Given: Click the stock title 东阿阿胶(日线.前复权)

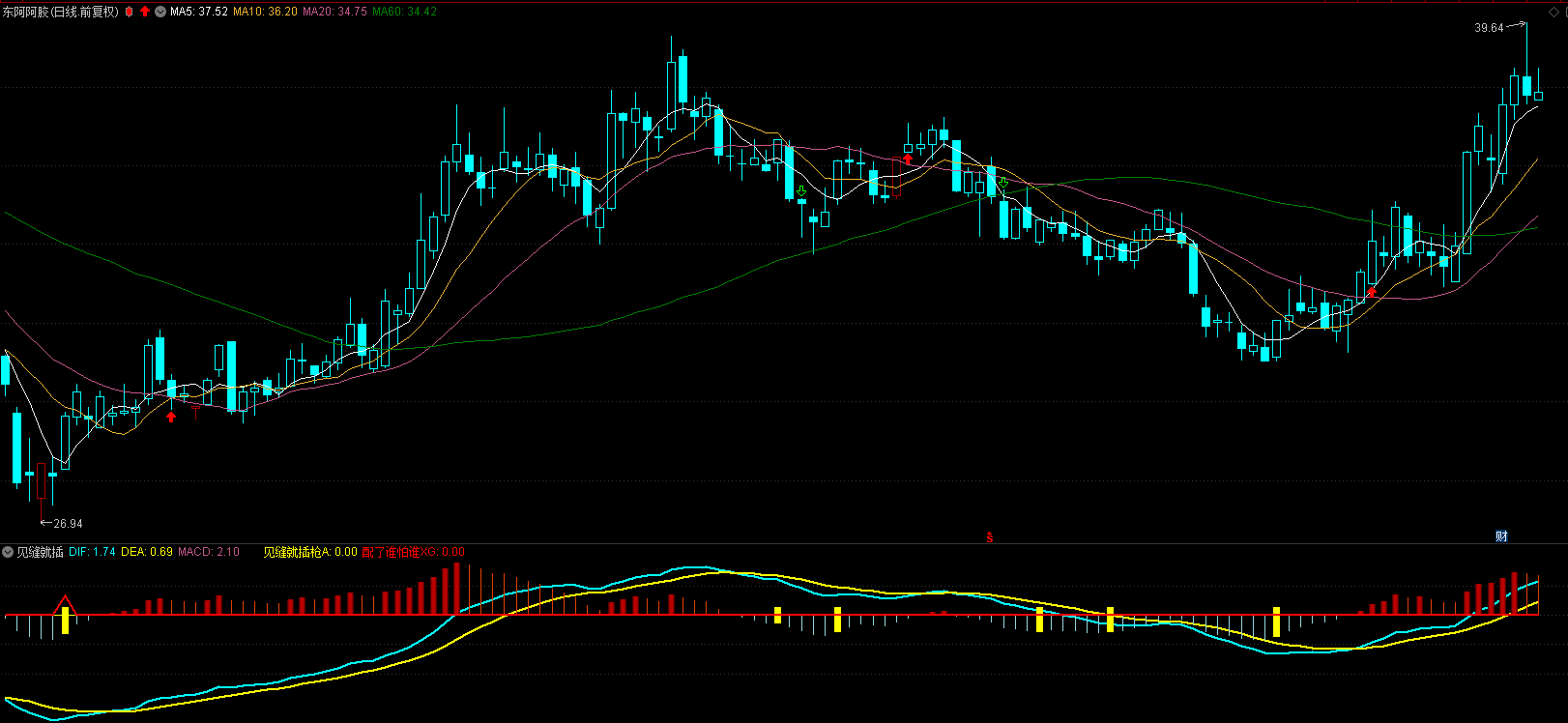Looking at the screenshot, I should point(60,12).
